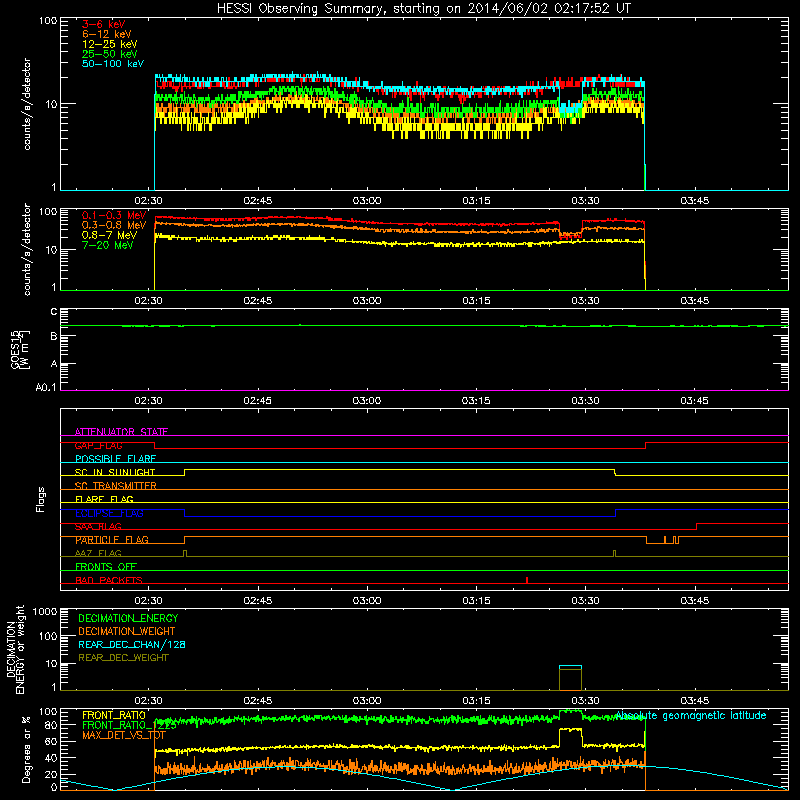Click the A0.1 tick label on GOES axis
The width and height of the screenshot is (800, 800).
(x=46, y=388)
